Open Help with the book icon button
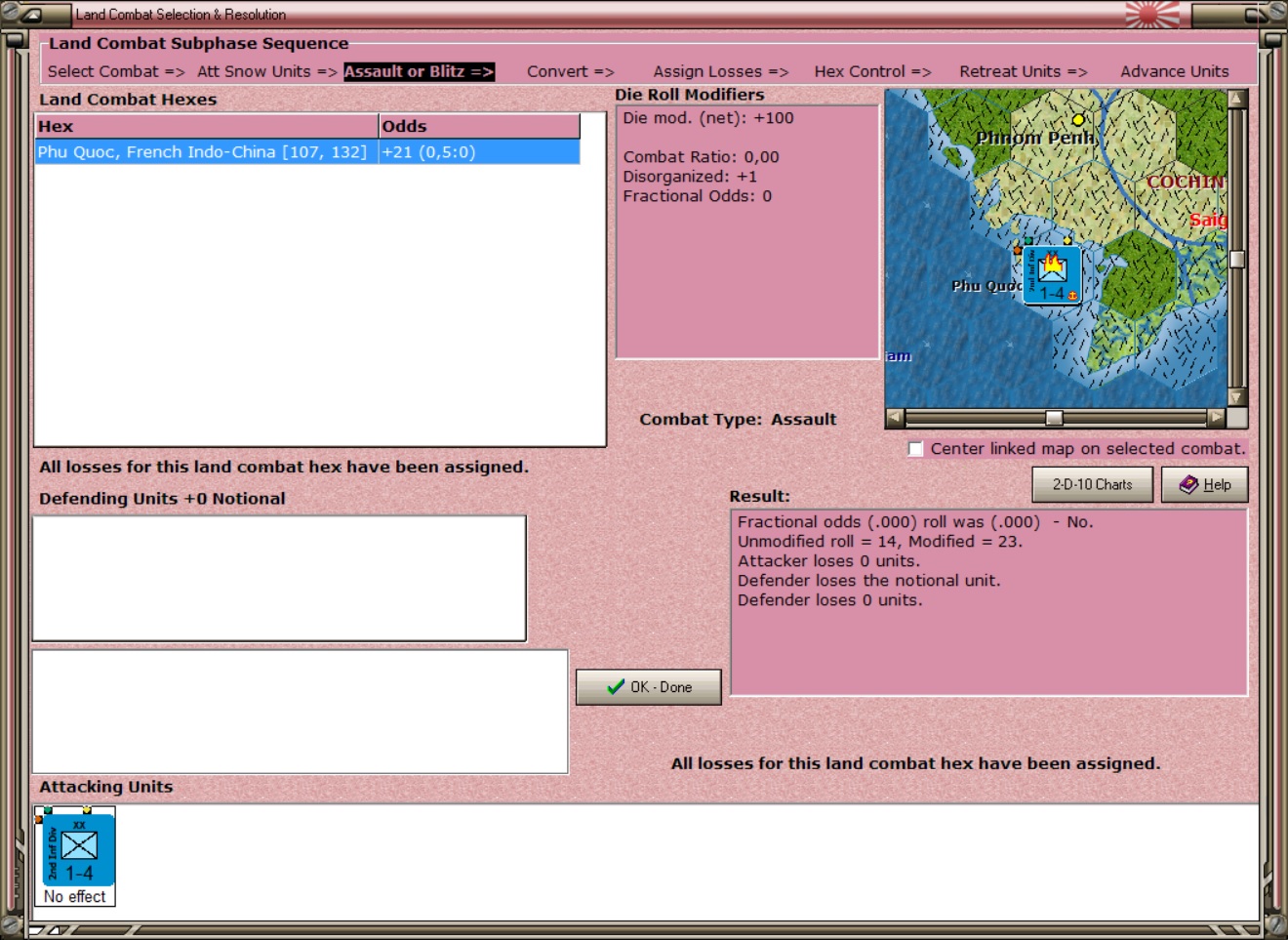Viewport: 1288px width, 940px height. tap(1204, 484)
